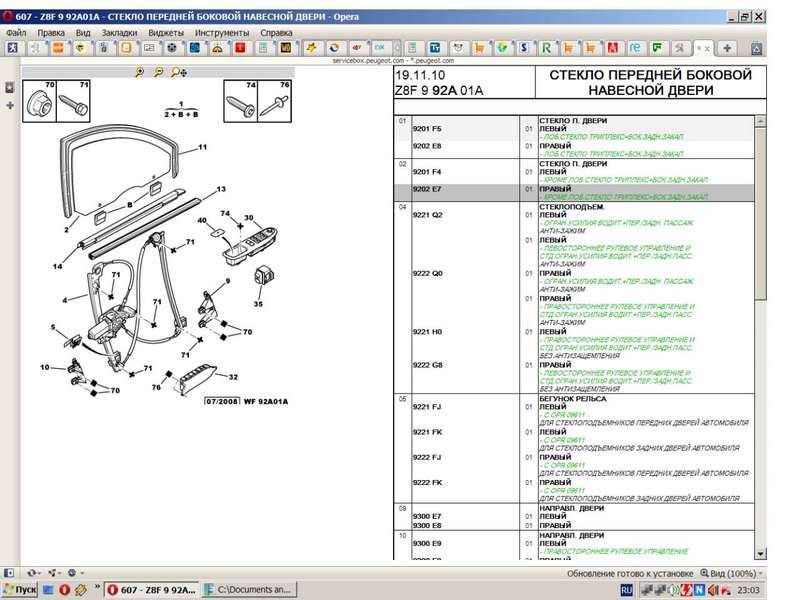800x600 pixels.
Task: Click the zoom-in magnifier above the diagram
Action: pyautogui.click(x=139, y=72)
